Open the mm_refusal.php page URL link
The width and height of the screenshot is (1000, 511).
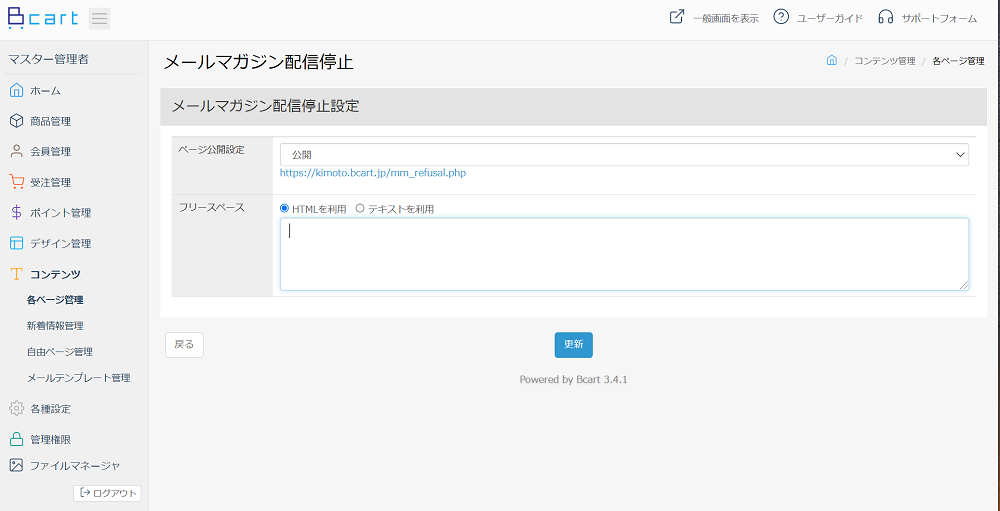[373, 173]
